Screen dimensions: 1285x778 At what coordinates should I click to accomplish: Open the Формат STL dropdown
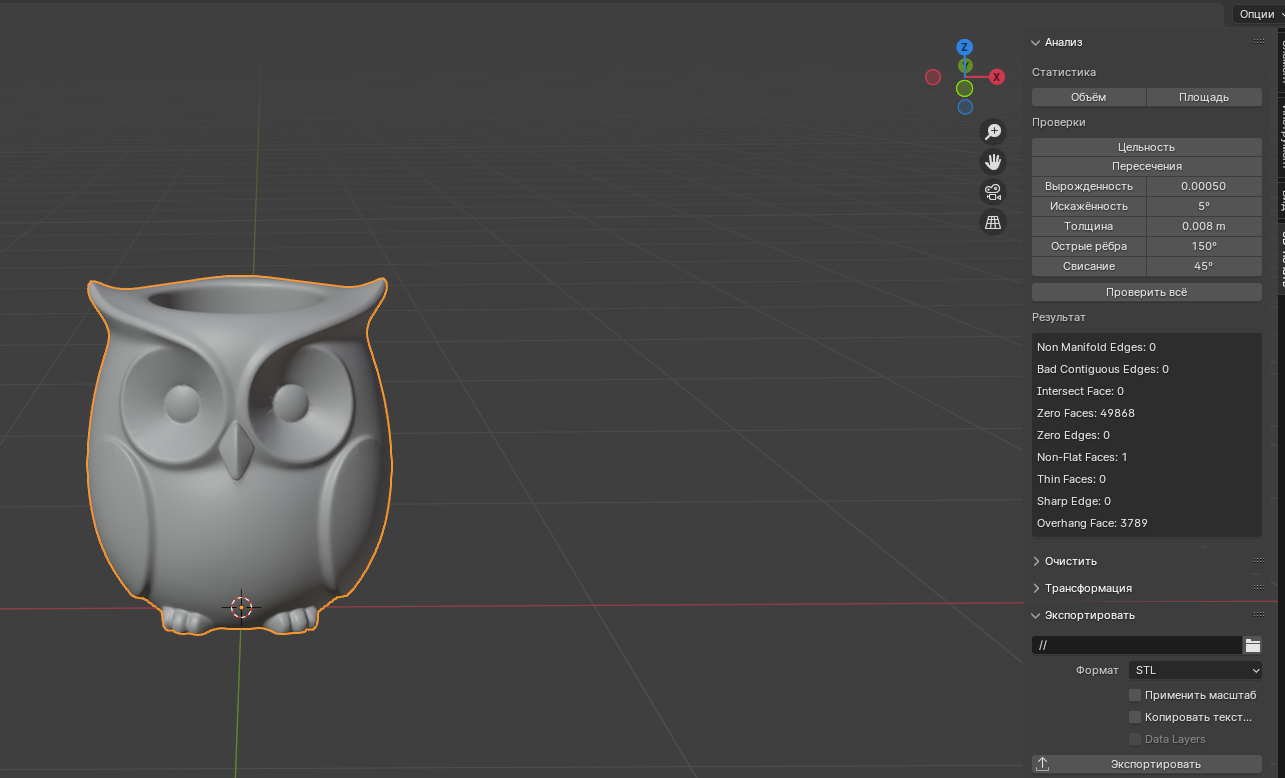1195,670
